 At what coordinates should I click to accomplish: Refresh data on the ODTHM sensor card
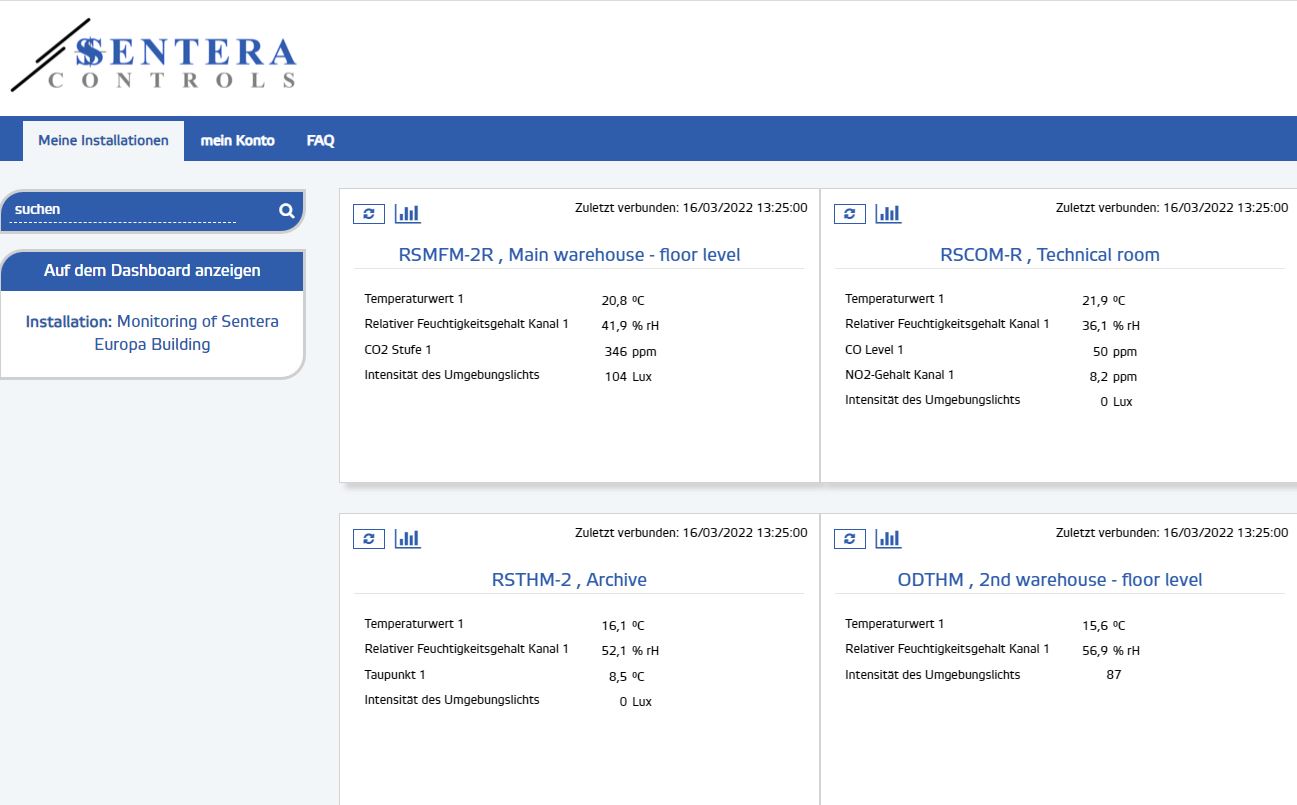click(x=849, y=538)
